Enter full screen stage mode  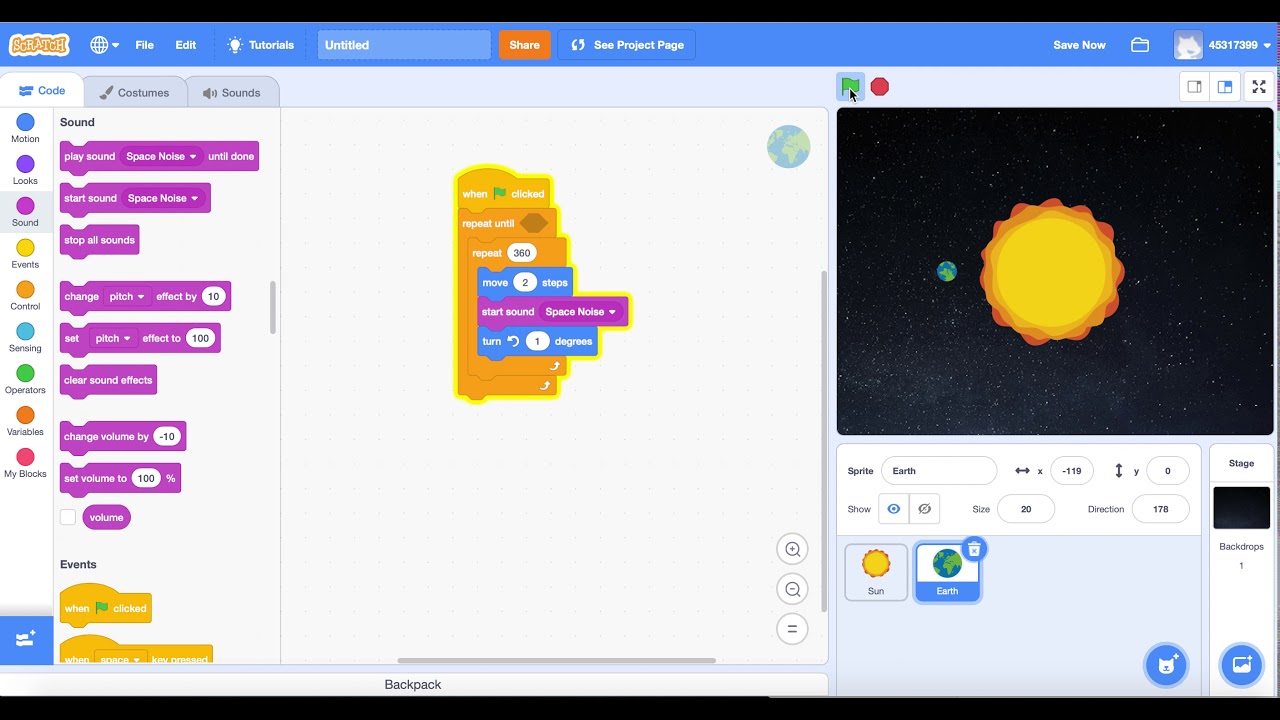(1259, 87)
